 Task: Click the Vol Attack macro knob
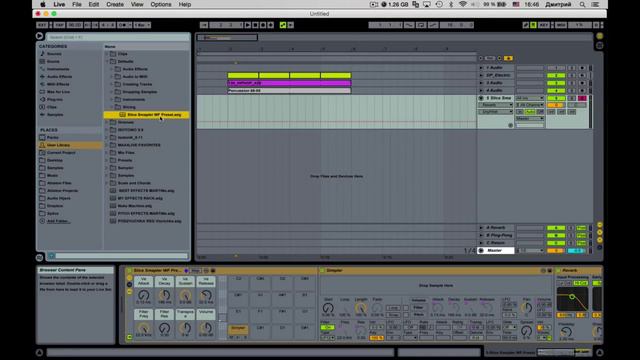pos(143,296)
